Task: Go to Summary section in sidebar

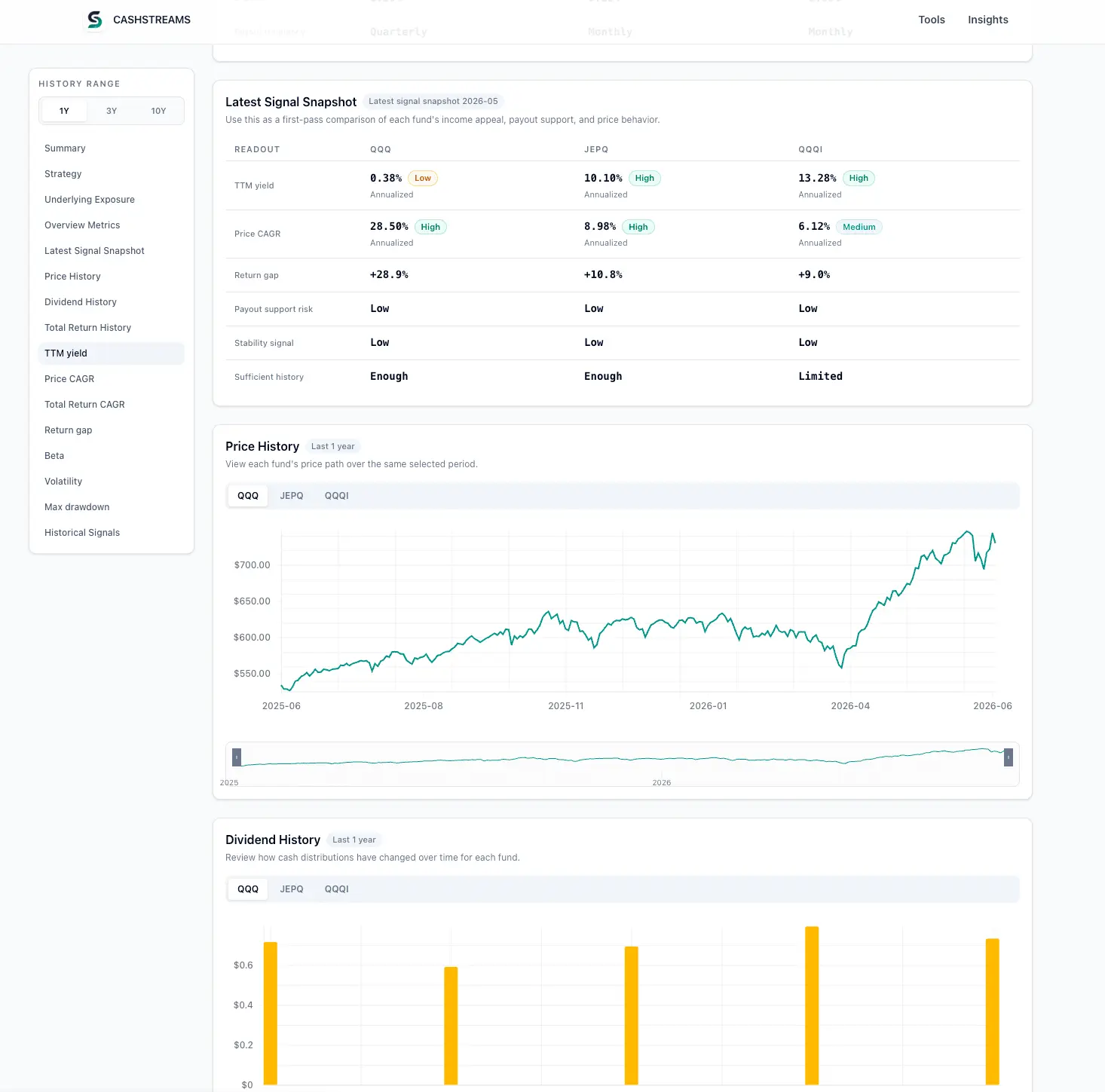Action: click(111, 148)
